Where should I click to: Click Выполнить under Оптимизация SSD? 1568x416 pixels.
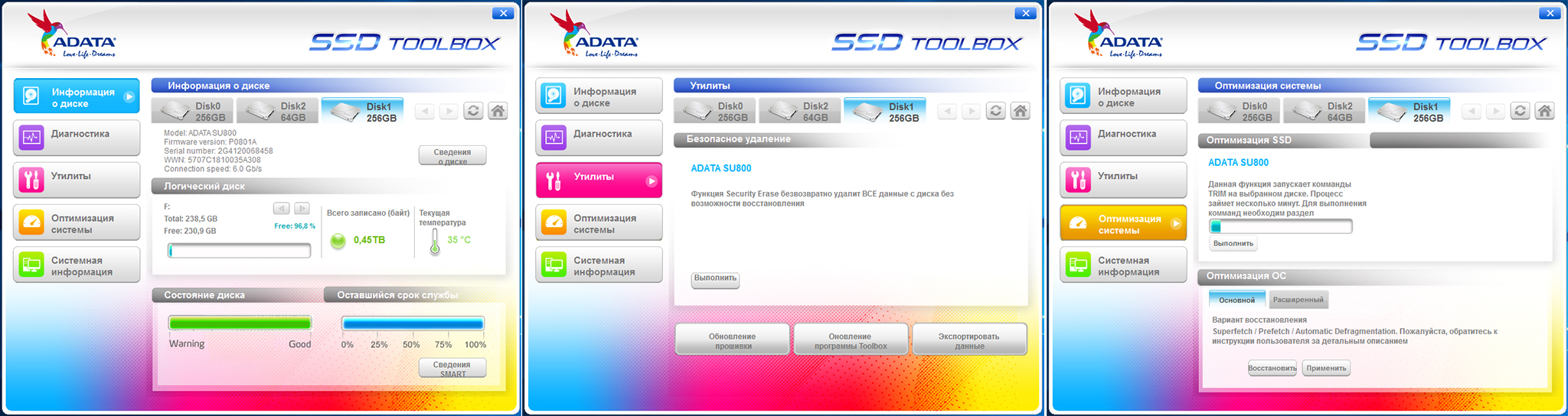[x=1233, y=244]
